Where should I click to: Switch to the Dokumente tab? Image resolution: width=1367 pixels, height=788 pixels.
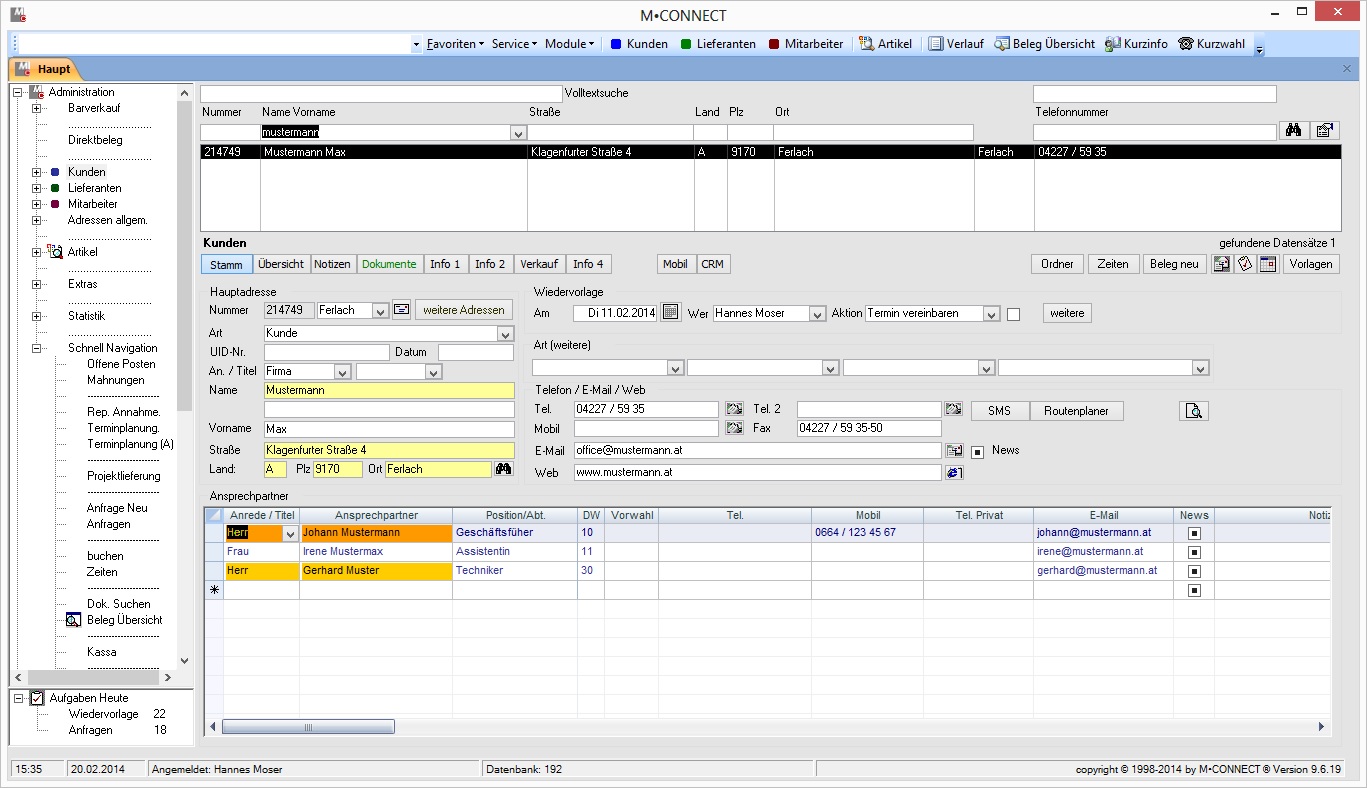(389, 264)
